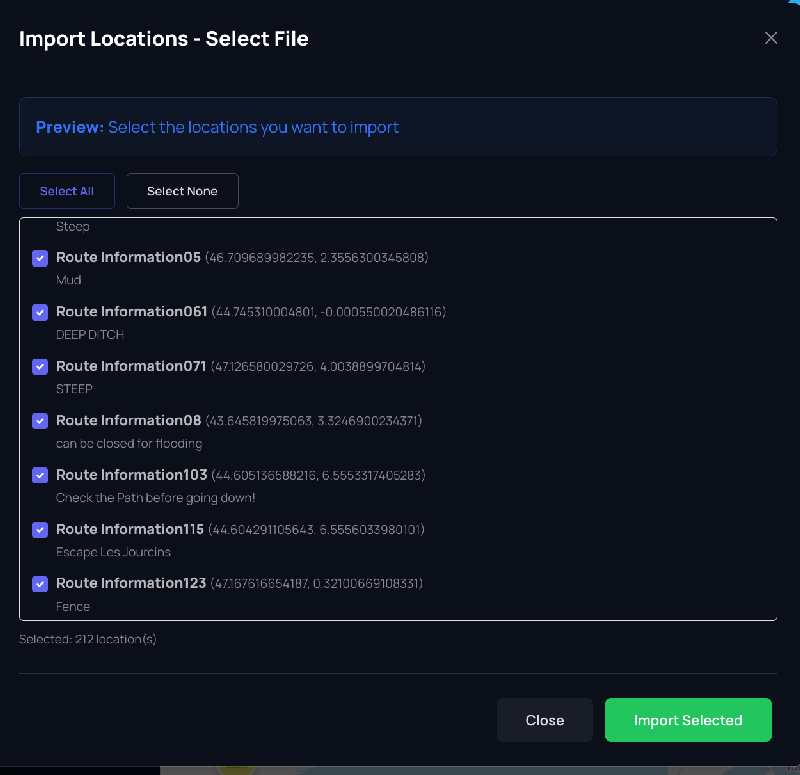Select the Route Information123 location label
Screen dimensions: 800x775
(x=131, y=583)
